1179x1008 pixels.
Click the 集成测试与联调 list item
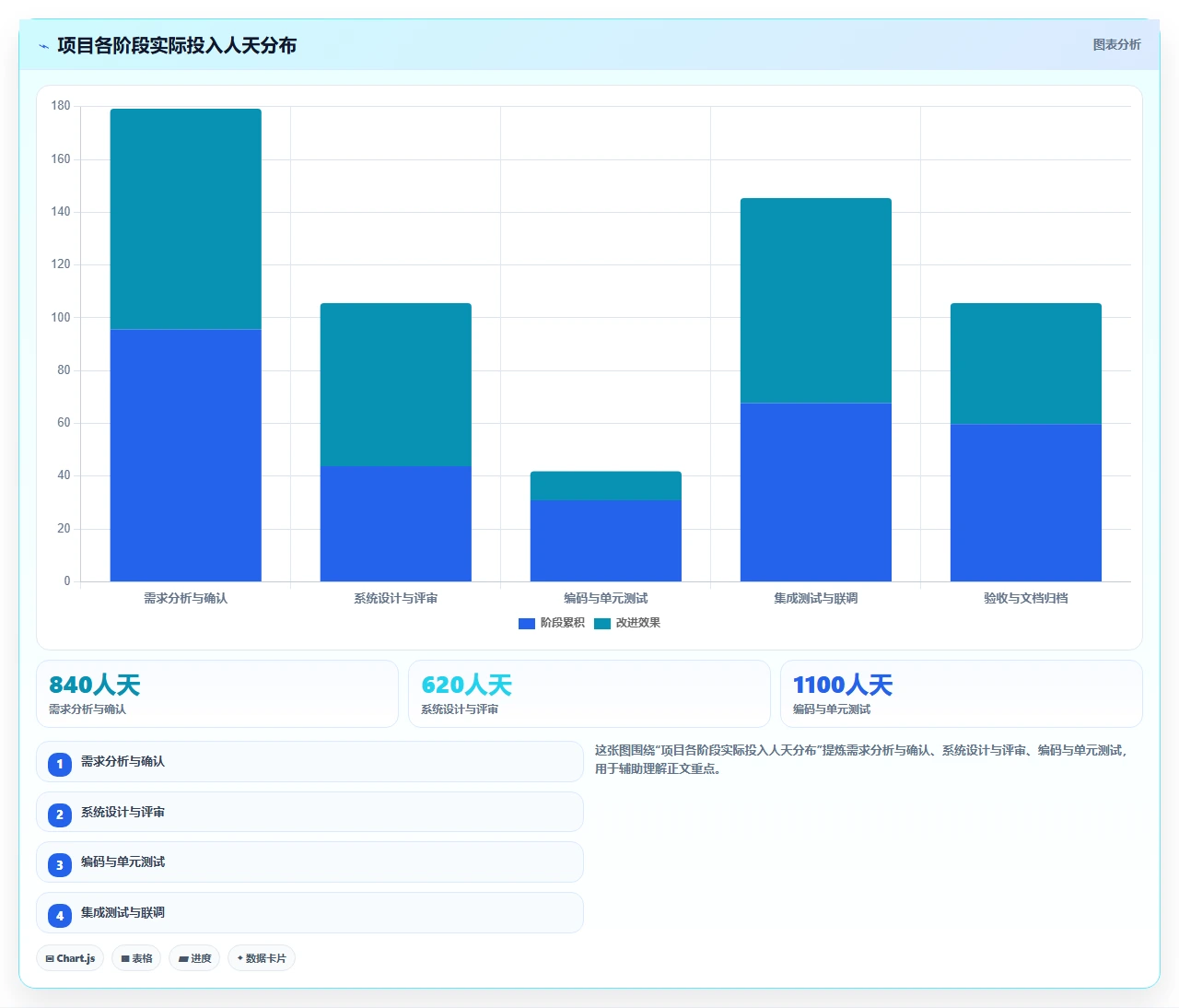point(309,913)
